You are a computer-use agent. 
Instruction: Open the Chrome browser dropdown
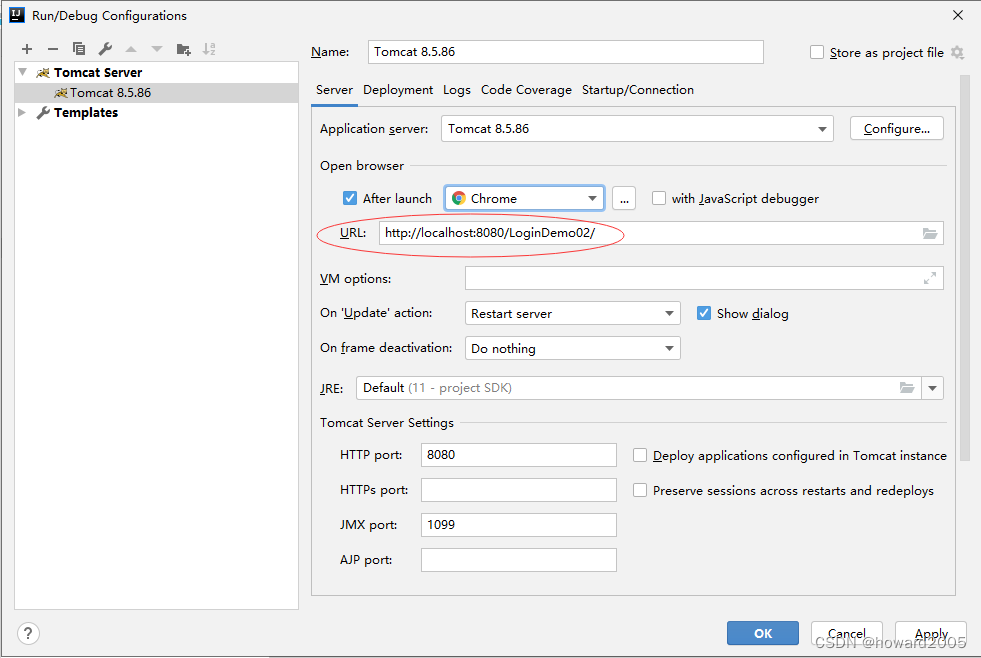pos(524,198)
